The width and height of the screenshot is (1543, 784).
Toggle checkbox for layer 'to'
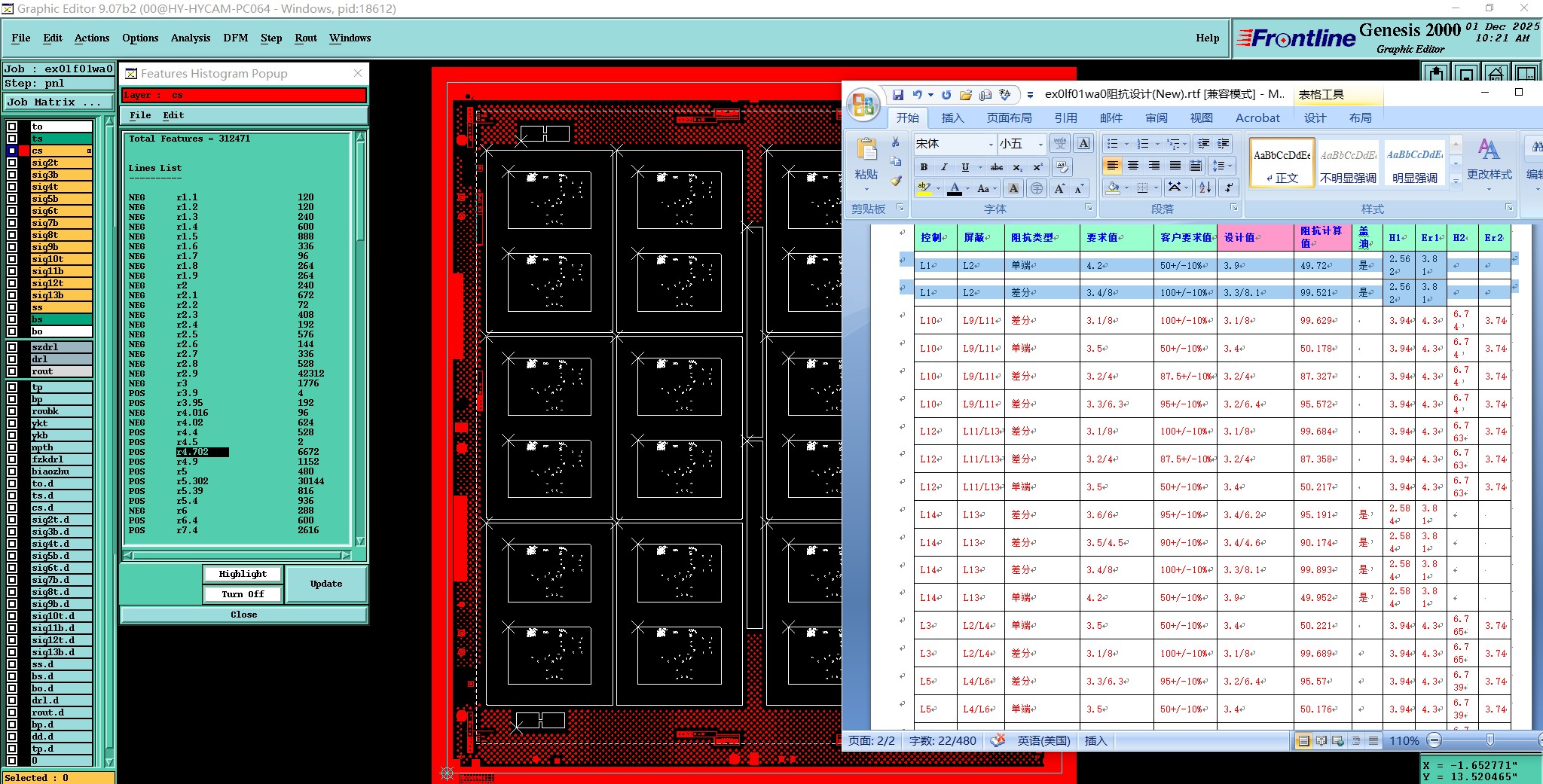pyautogui.click(x=12, y=127)
